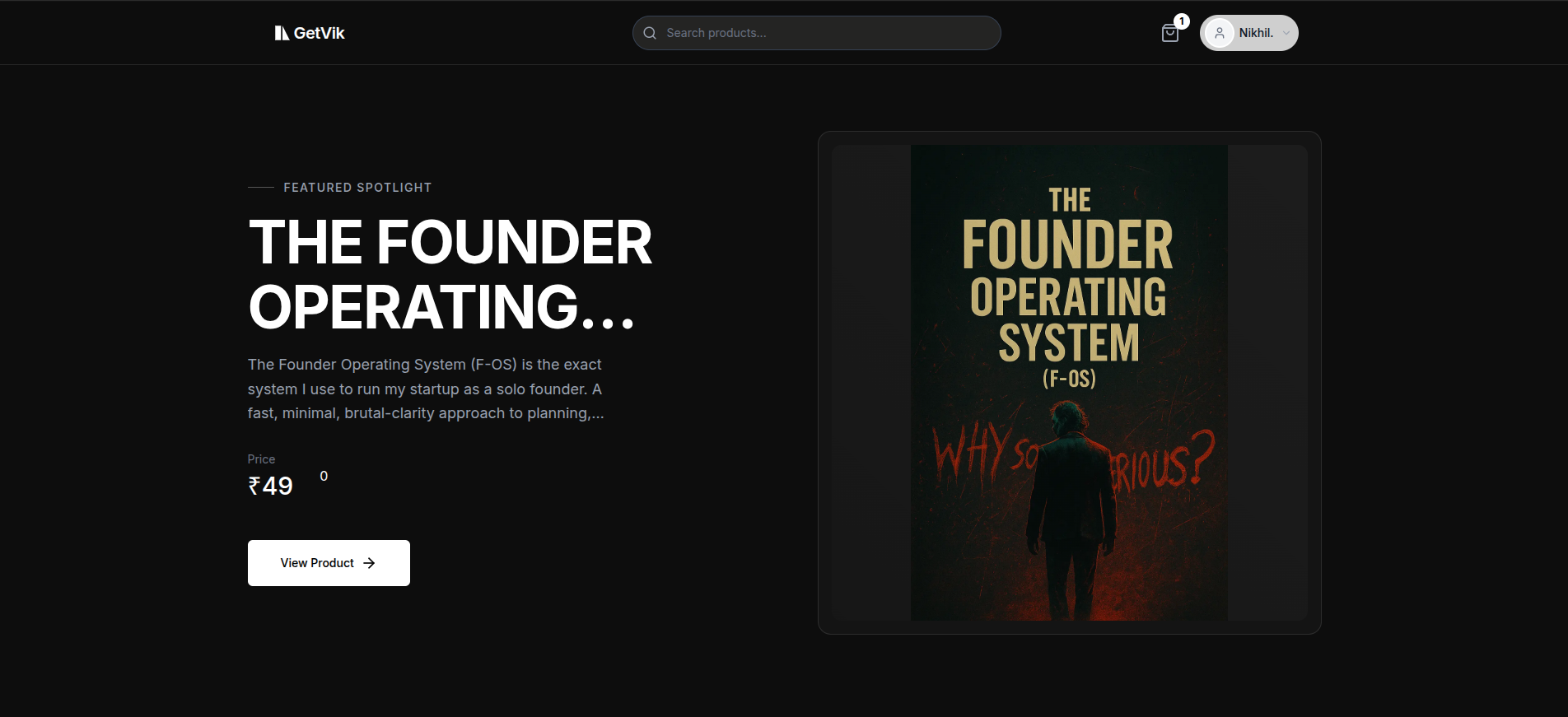Click the search magnifier icon

(x=650, y=33)
